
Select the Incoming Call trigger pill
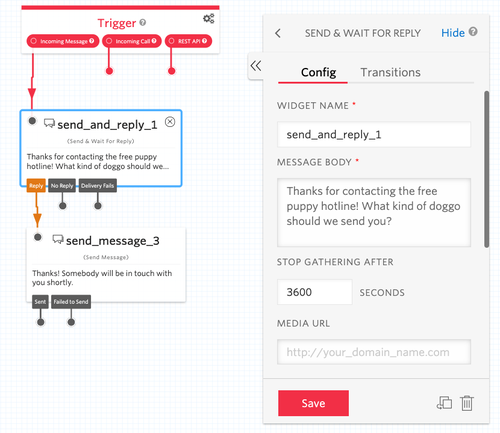tap(132, 41)
